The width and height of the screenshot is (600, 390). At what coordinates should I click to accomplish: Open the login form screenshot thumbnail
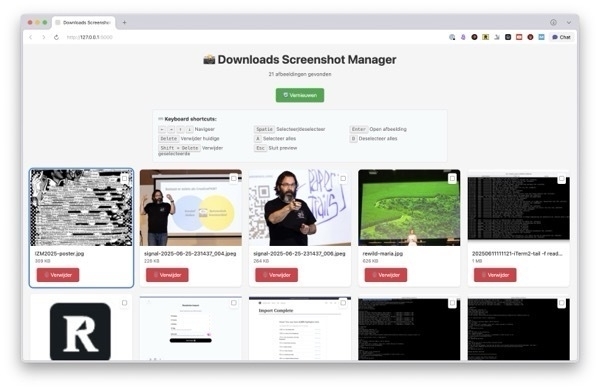(191, 328)
